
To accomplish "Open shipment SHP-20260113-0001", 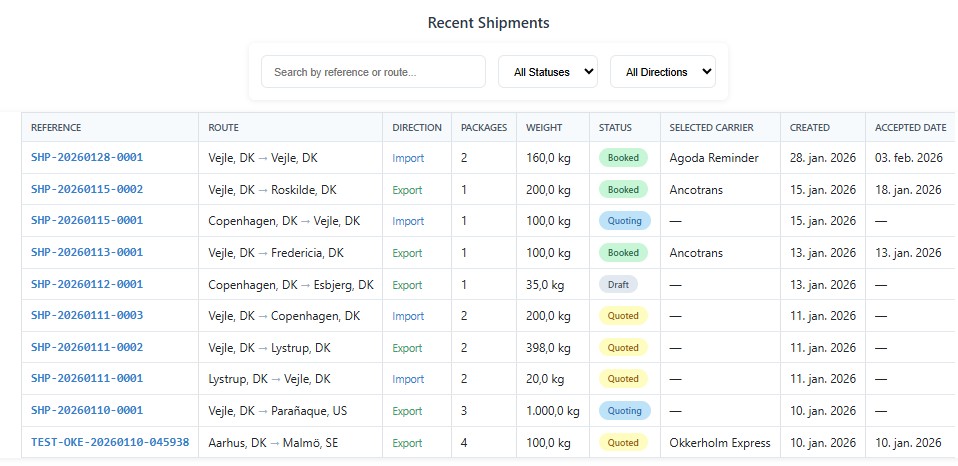I will click(x=87, y=252).
